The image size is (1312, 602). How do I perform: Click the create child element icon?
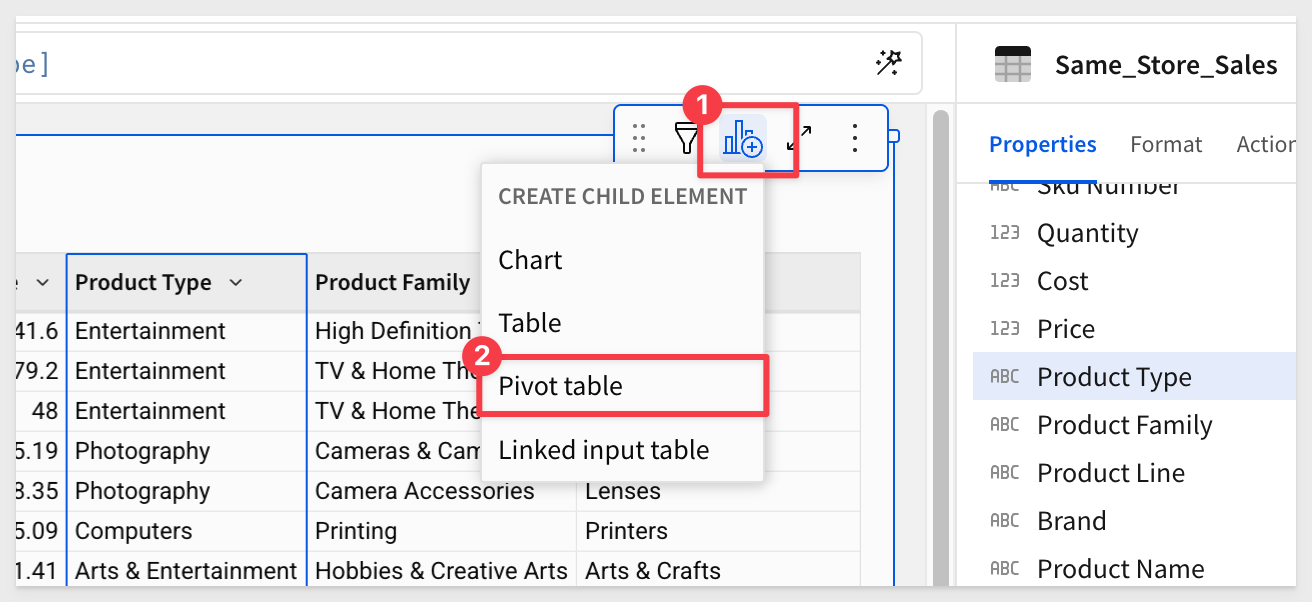tap(742, 138)
